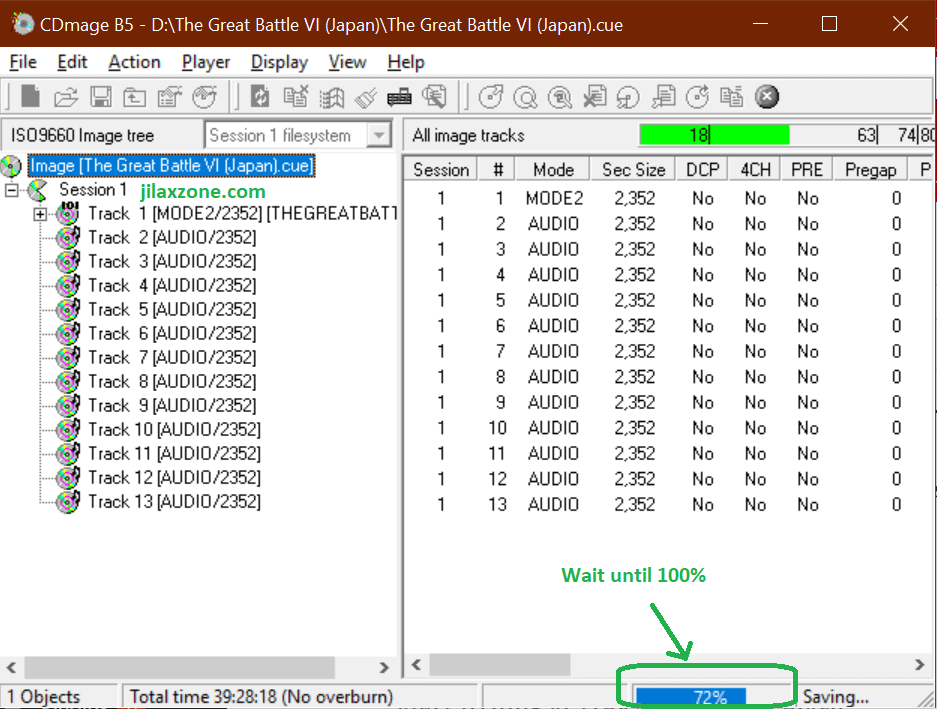The width and height of the screenshot is (937, 709).
Task: Click the PRE column header
Action: tap(807, 170)
